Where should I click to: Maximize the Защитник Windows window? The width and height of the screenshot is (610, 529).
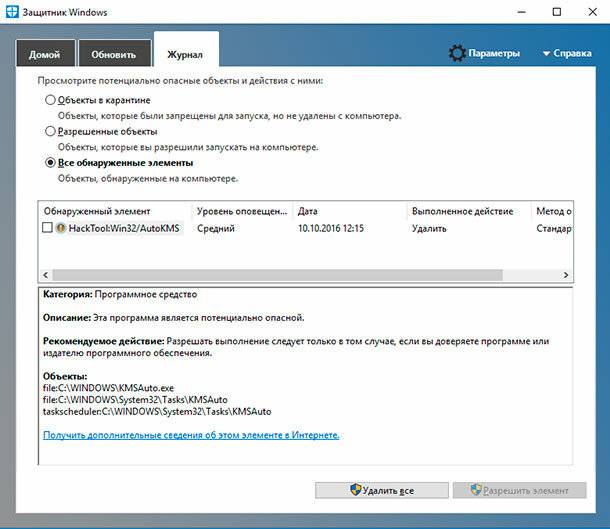click(557, 12)
